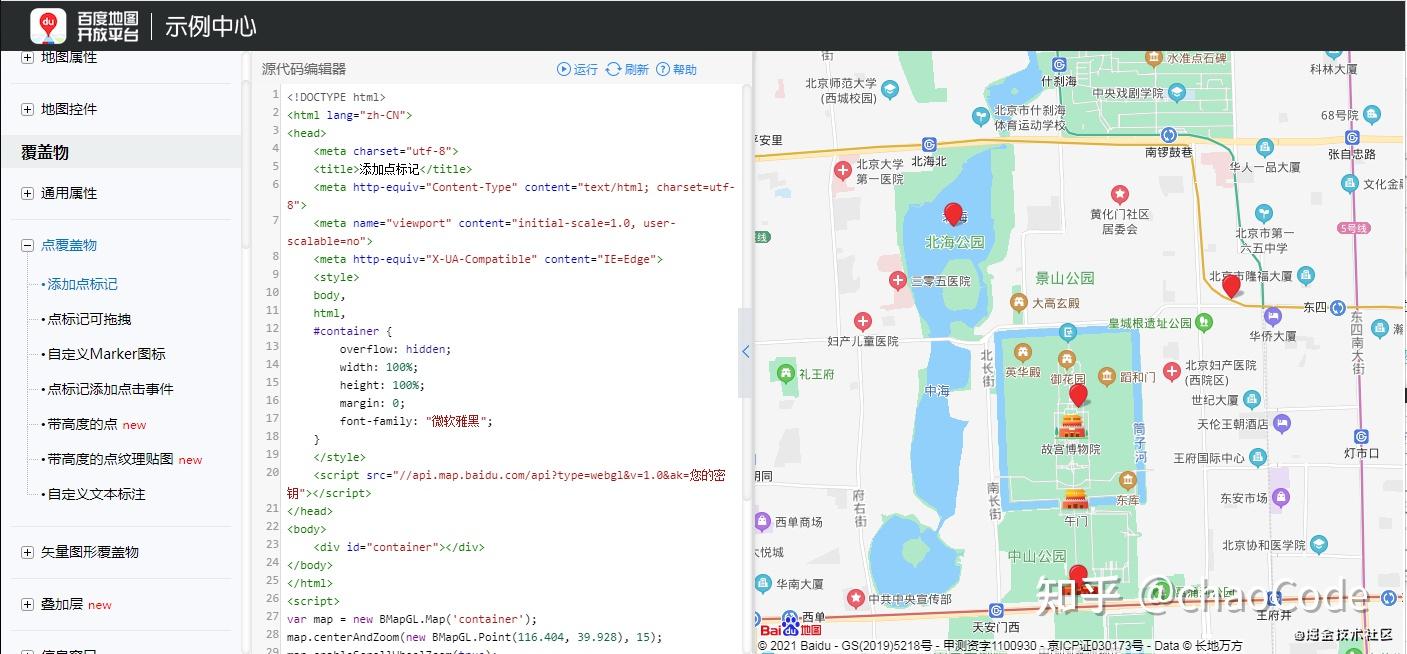
Task: Click the 北京妇产医院 hospital icon
Action: 1171,372
